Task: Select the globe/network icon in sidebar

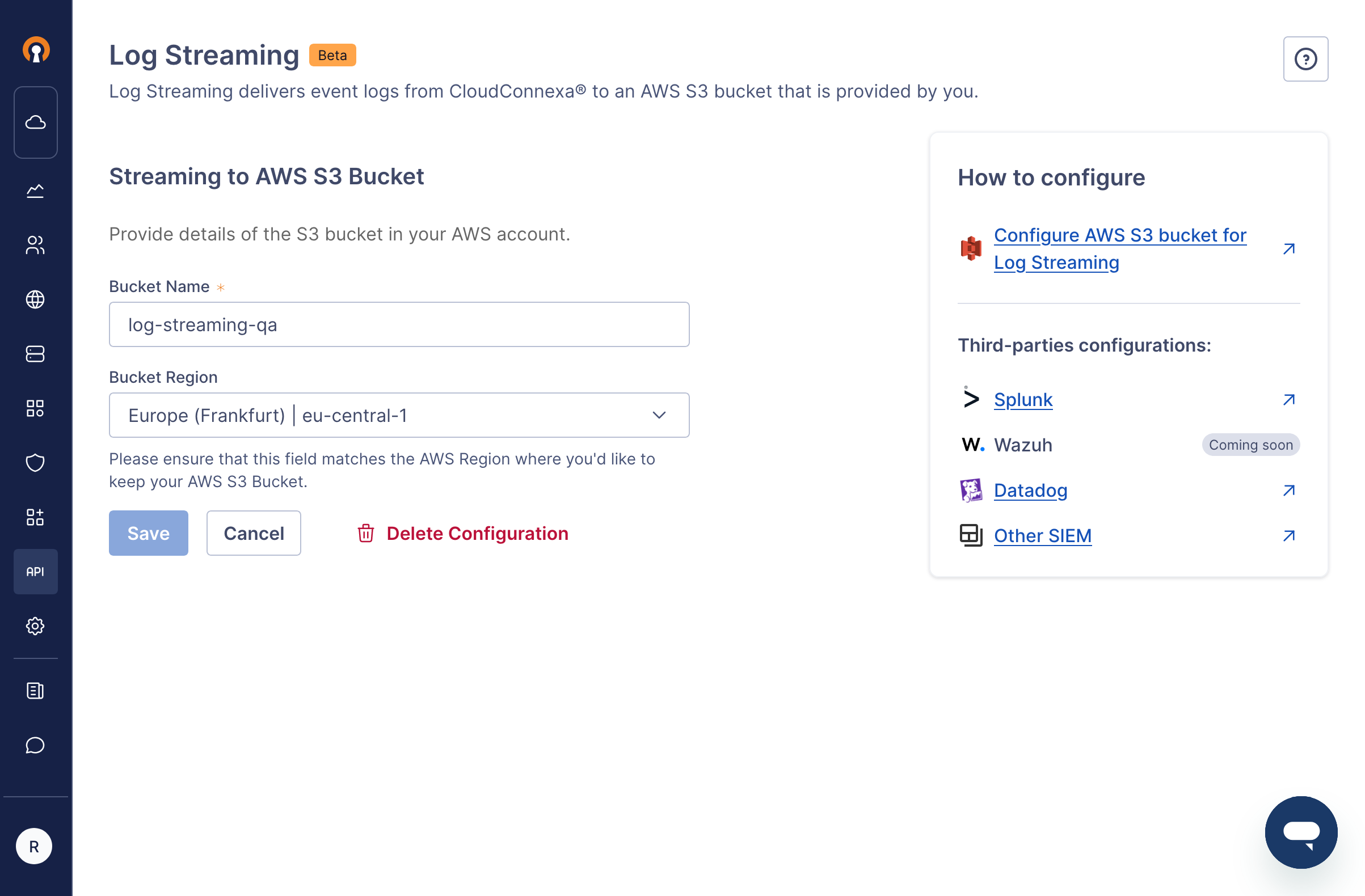Action: (x=35, y=299)
